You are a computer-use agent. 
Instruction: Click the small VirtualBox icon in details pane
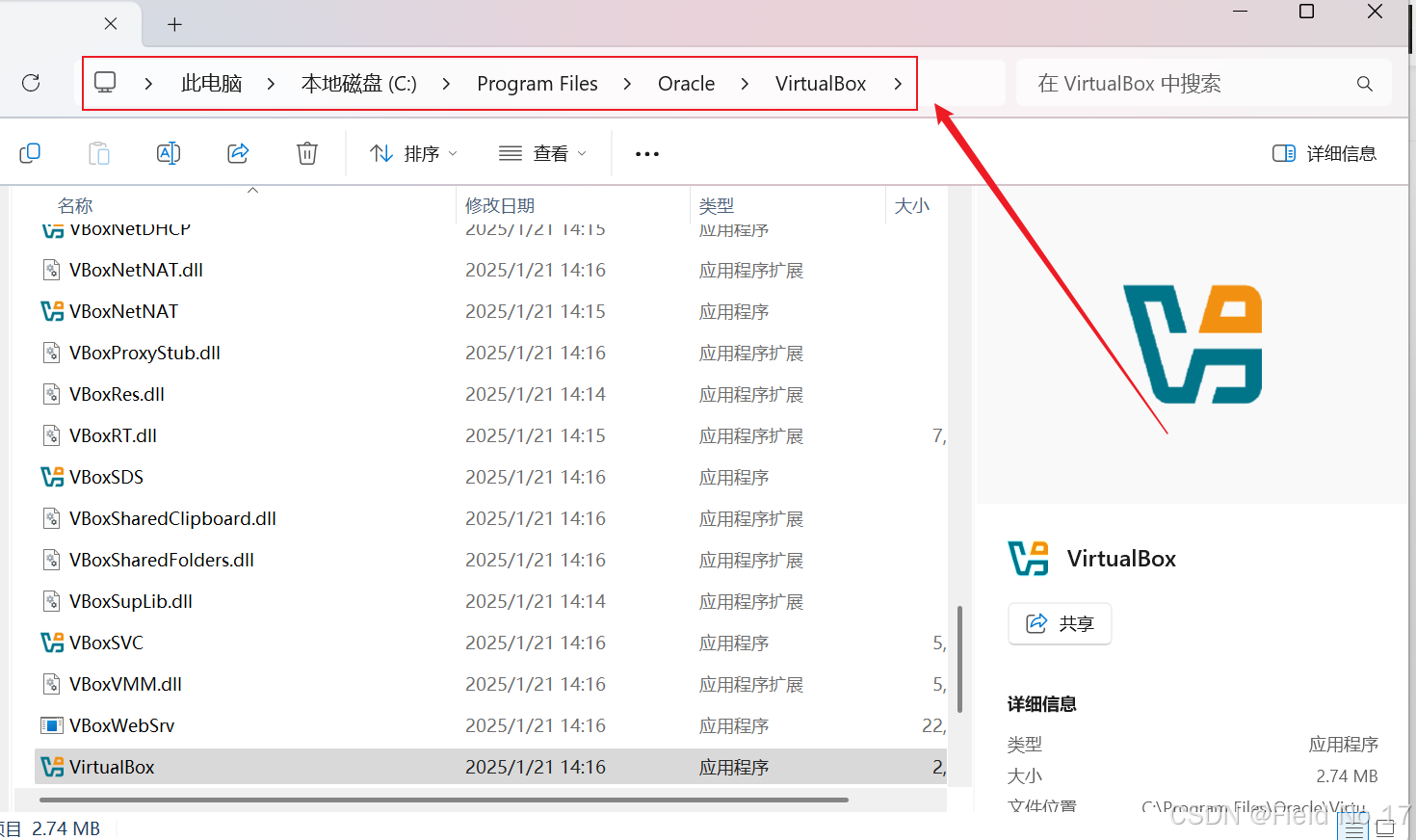click(1028, 559)
